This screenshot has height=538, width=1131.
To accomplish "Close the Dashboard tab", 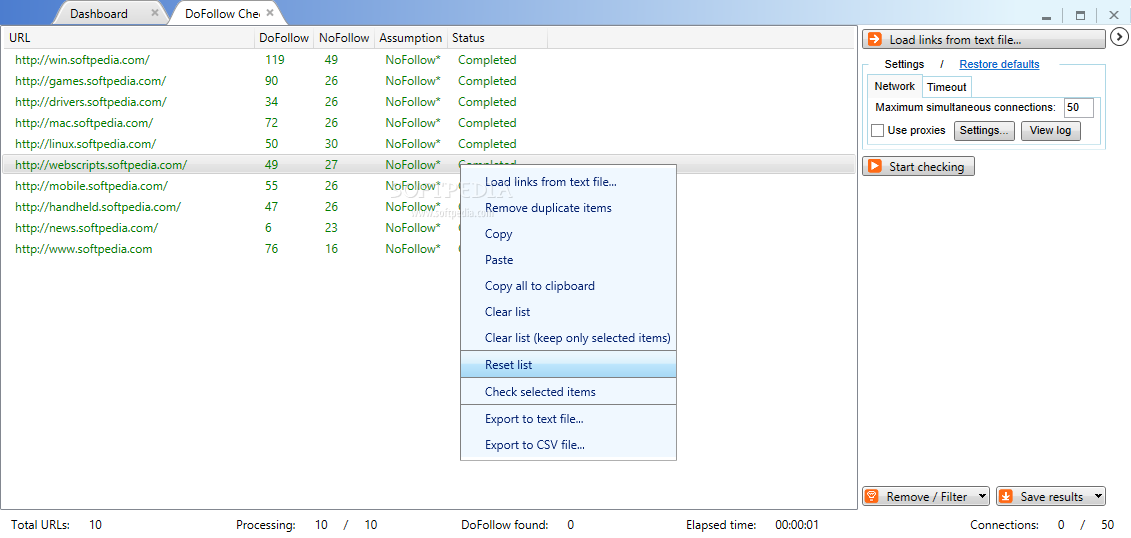I will coord(155,13).
